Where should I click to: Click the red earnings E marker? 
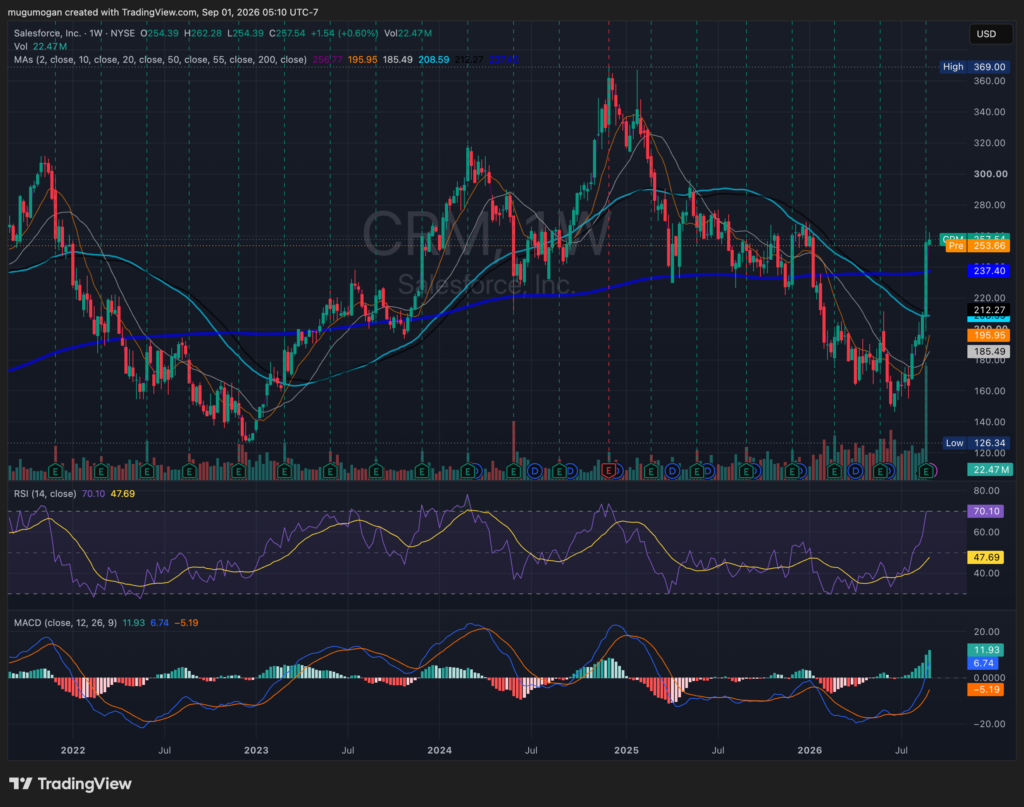tap(609, 470)
